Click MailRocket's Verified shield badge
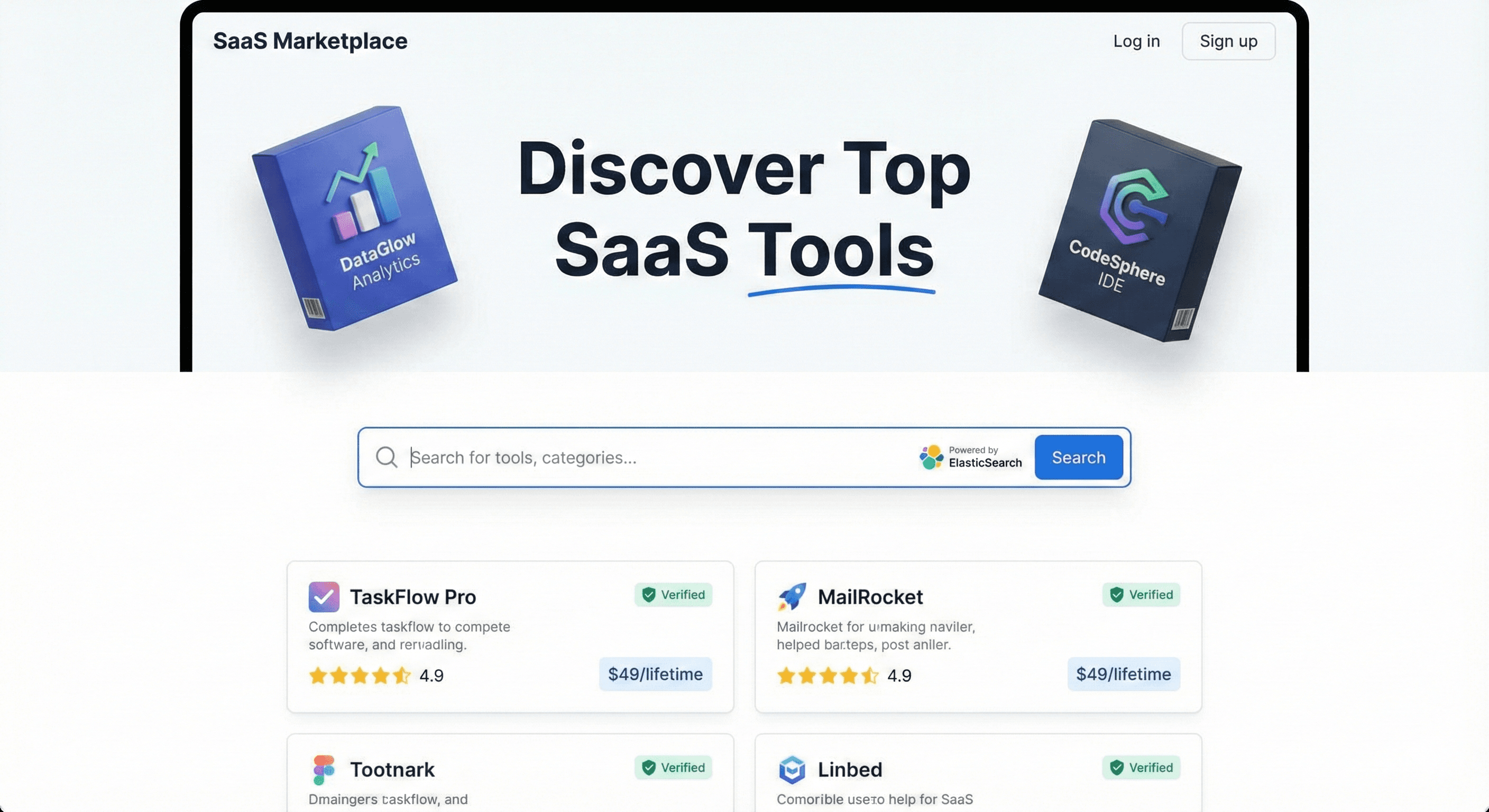The image size is (1489, 812). tap(1141, 595)
